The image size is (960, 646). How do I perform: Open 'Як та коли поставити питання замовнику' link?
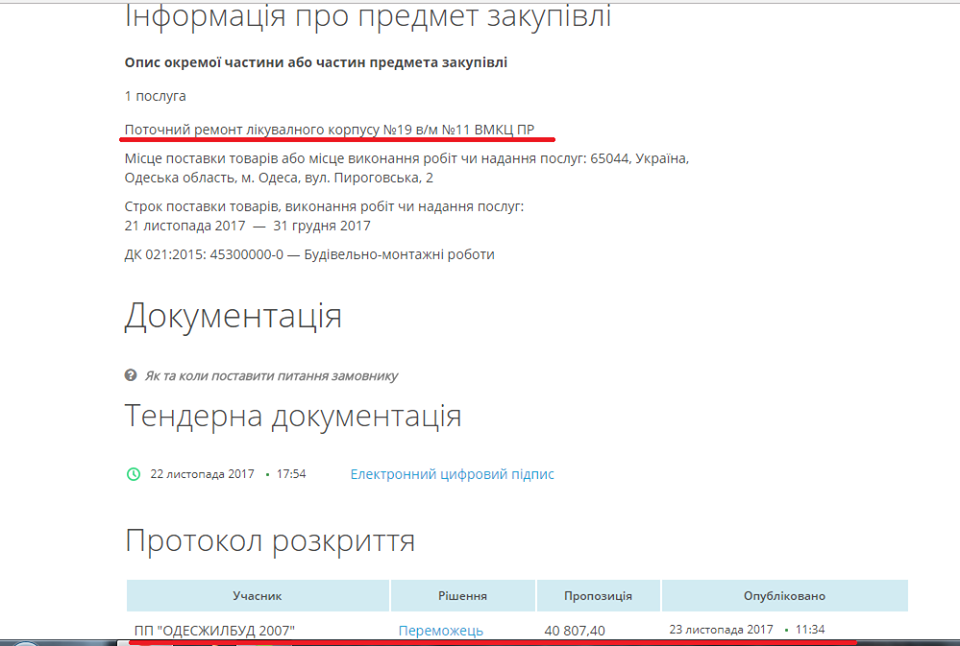(x=271, y=376)
